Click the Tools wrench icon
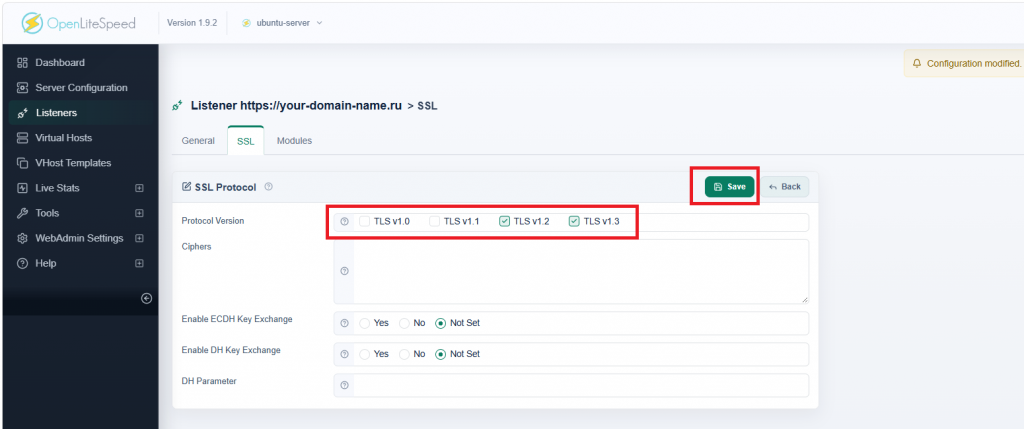The width and height of the screenshot is (1024, 429). tap(22, 213)
